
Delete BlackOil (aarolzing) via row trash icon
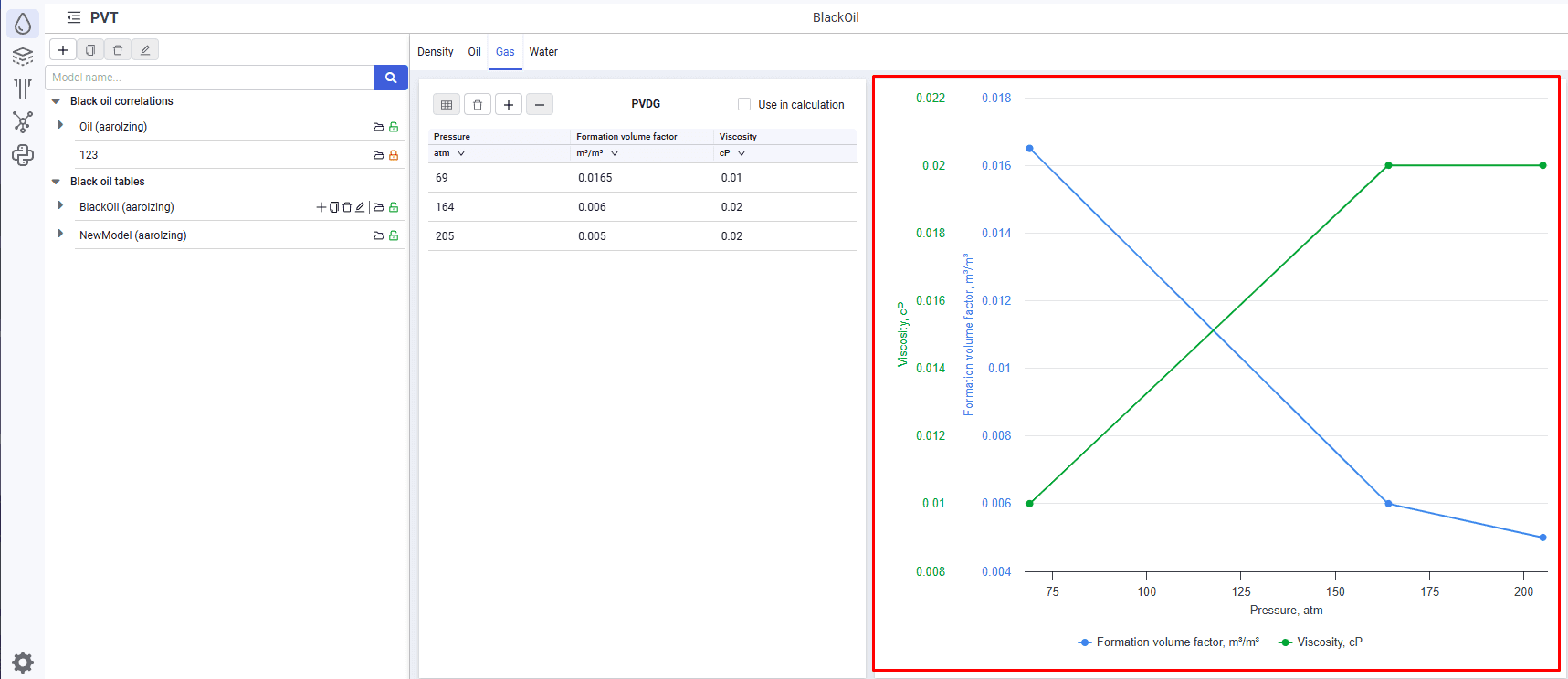click(x=347, y=207)
